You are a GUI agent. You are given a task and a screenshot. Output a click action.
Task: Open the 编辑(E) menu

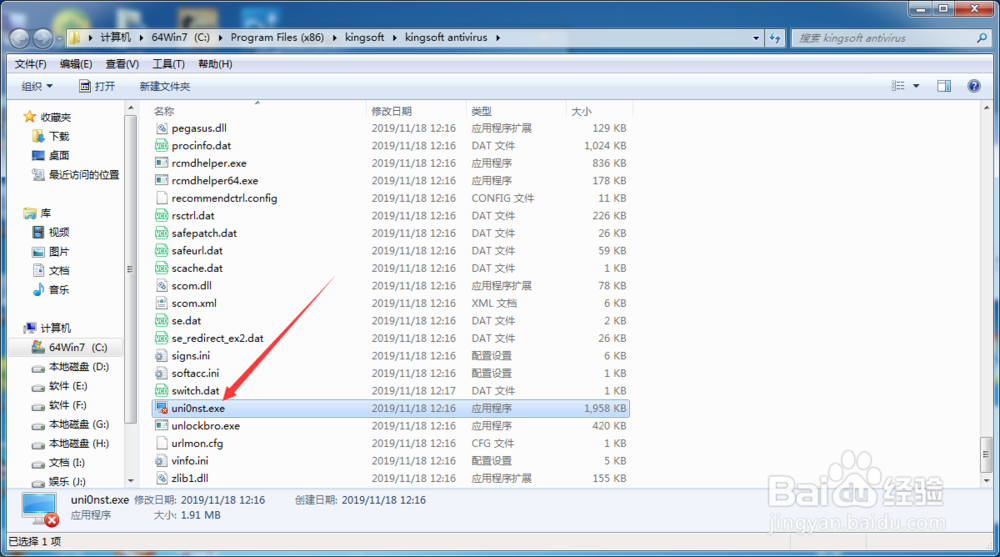click(x=76, y=64)
